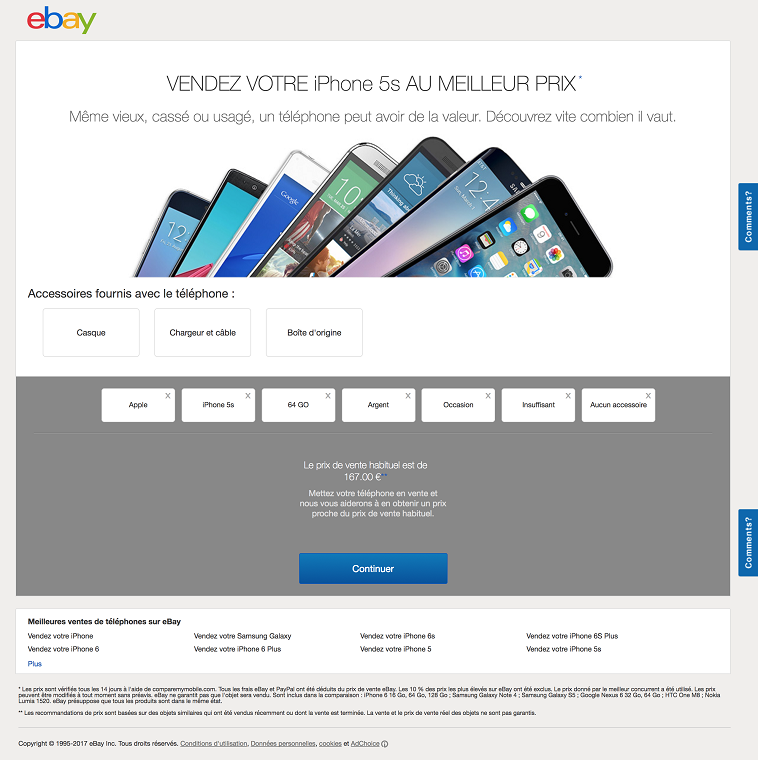Screen dimensions: 758x760
Task: Open the upper Comments? side tab
Action: (x=748, y=217)
